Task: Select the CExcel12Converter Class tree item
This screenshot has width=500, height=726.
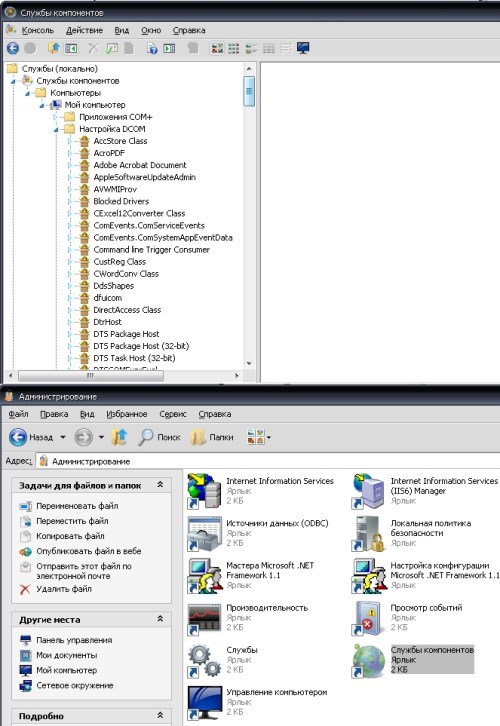Action: 139,213
